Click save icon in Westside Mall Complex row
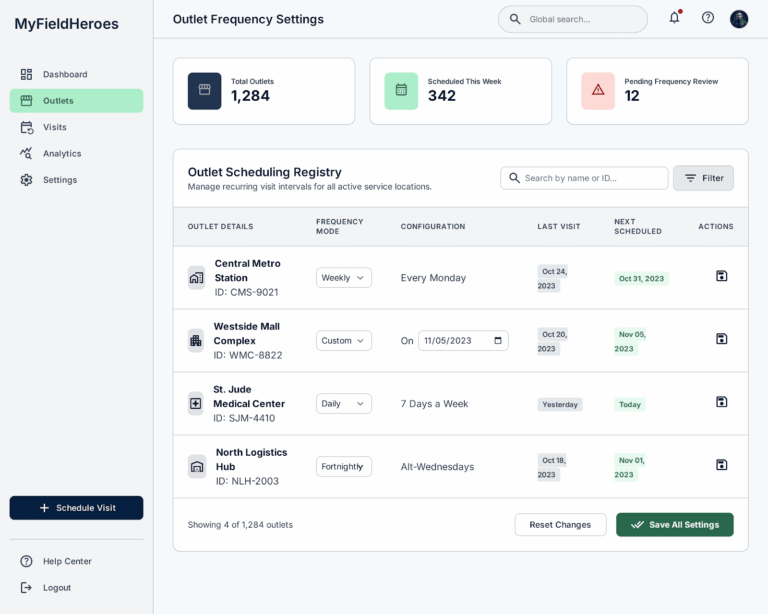Viewport: 768px width, 614px height. 721,339
